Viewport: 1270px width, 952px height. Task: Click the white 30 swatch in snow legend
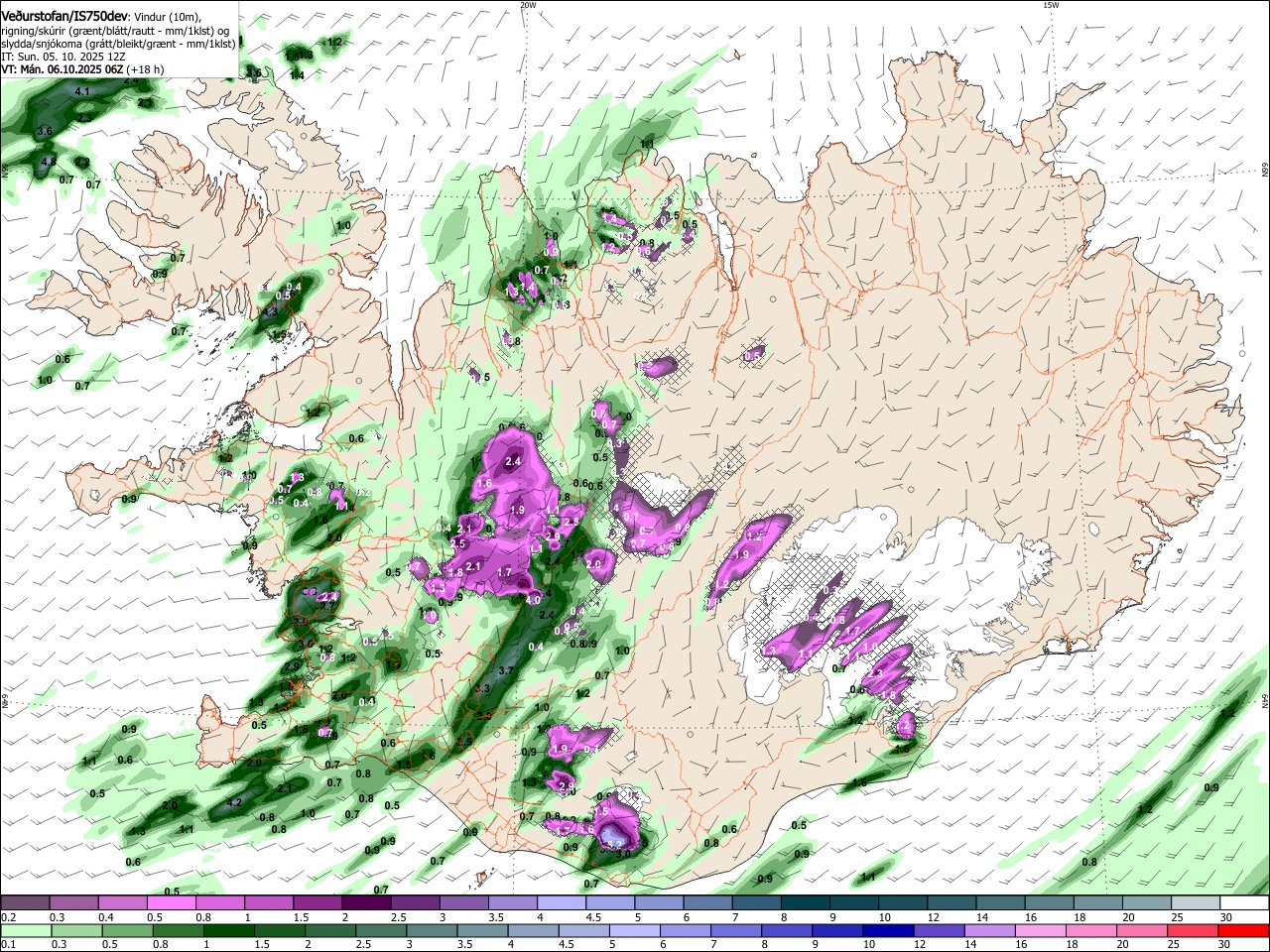(1245, 903)
